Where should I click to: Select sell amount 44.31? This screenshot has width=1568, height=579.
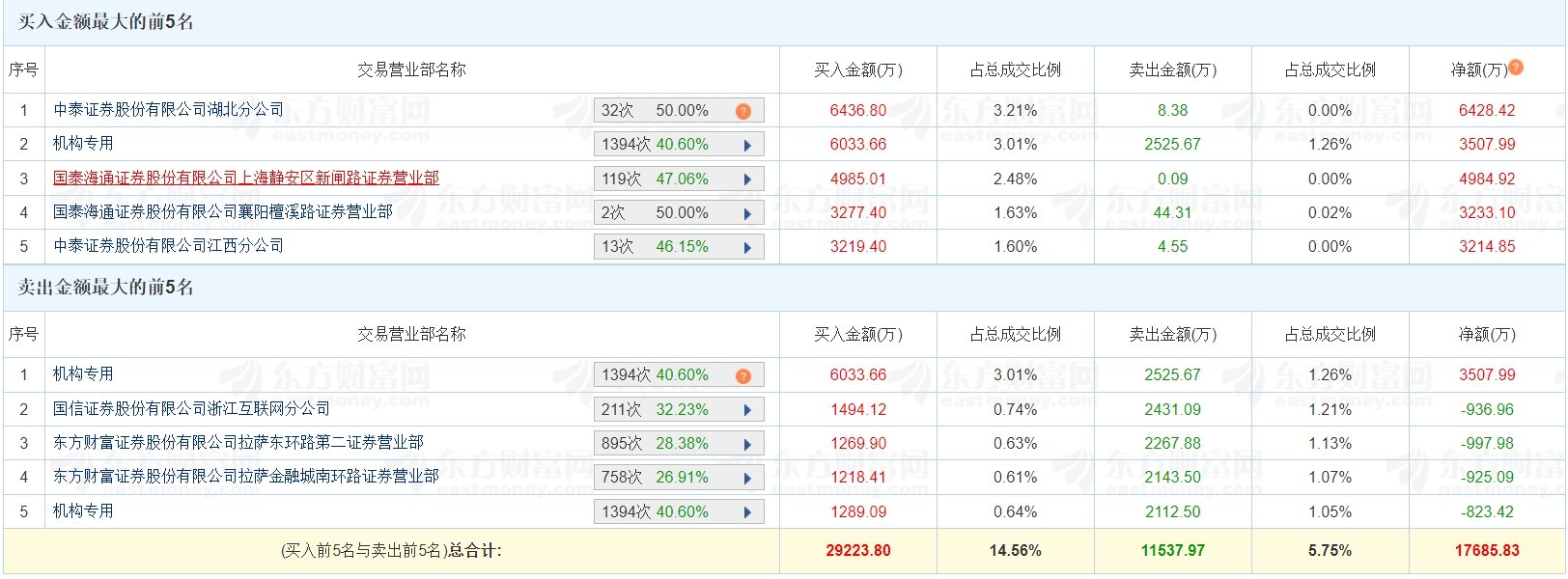1173,213
